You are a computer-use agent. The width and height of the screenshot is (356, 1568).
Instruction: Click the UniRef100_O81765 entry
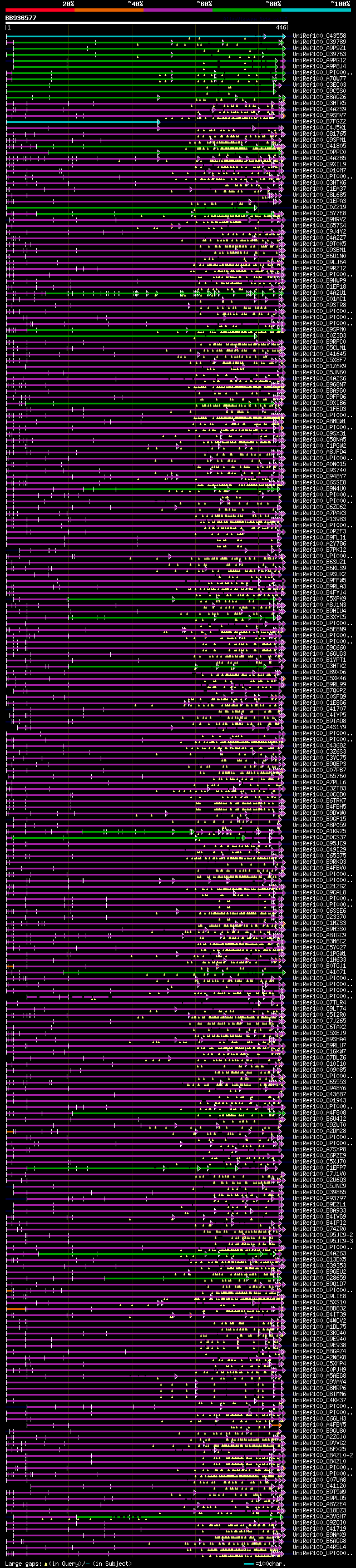319,133
